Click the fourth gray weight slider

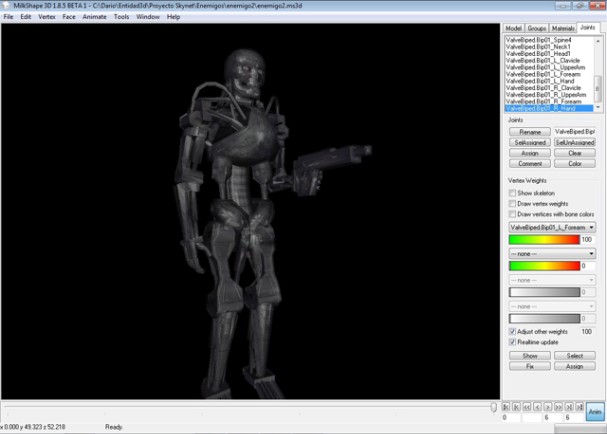coord(544,319)
